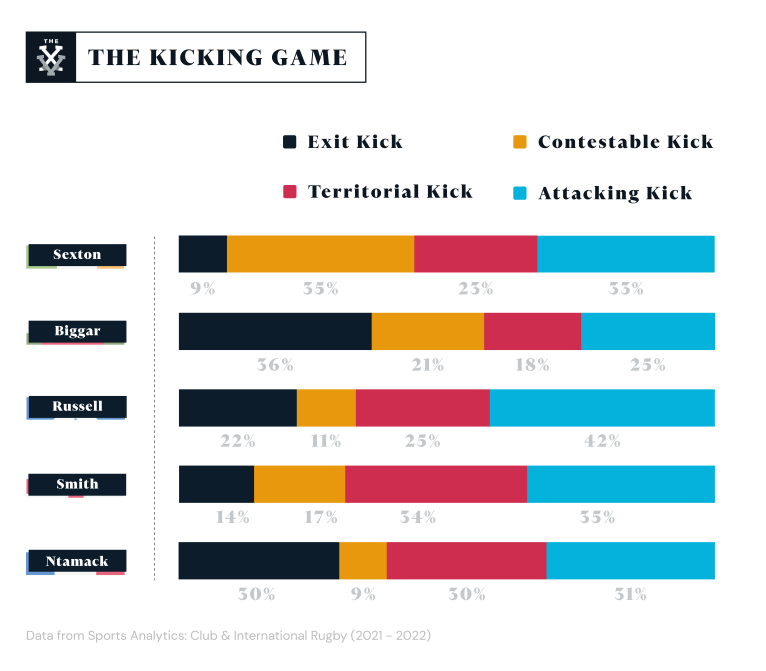Click the Attacking Kick legend swatch
The image size is (766, 671).
click(x=519, y=191)
